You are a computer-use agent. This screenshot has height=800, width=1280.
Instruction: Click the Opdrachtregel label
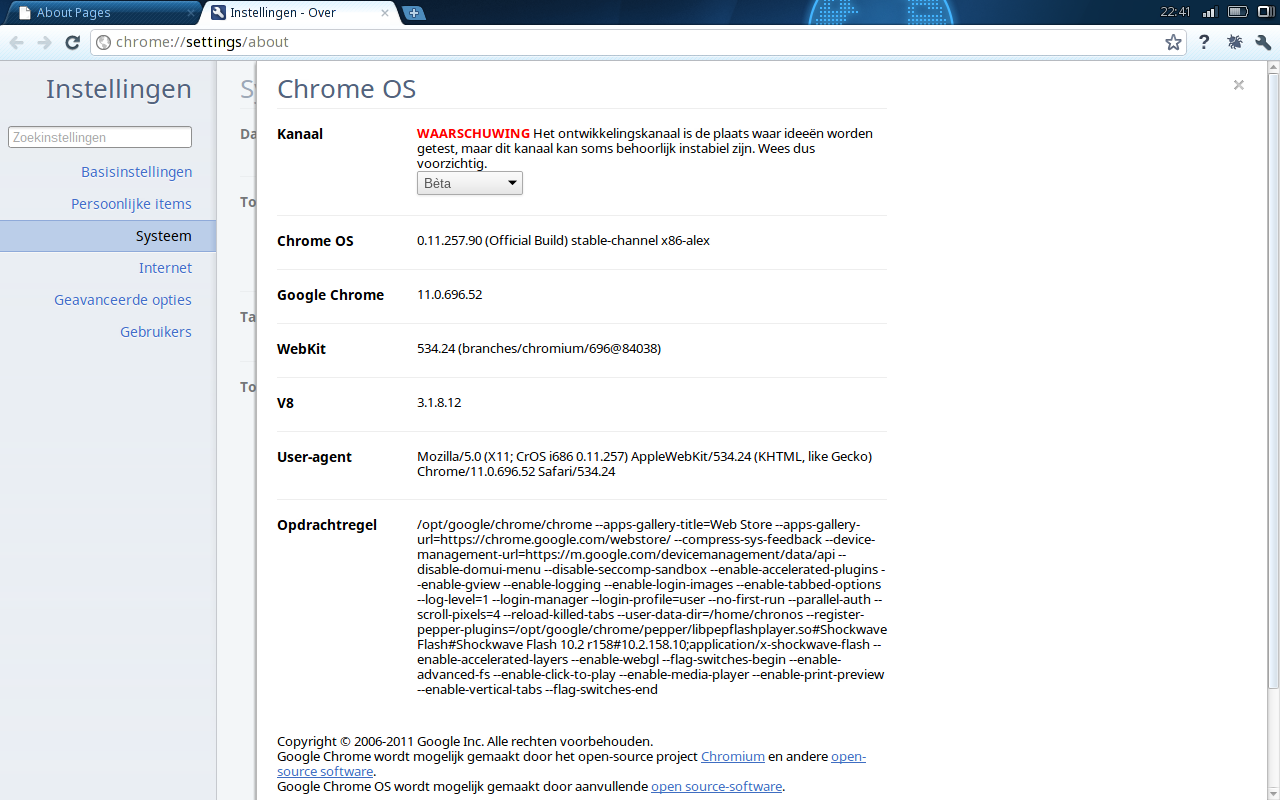pyautogui.click(x=327, y=525)
